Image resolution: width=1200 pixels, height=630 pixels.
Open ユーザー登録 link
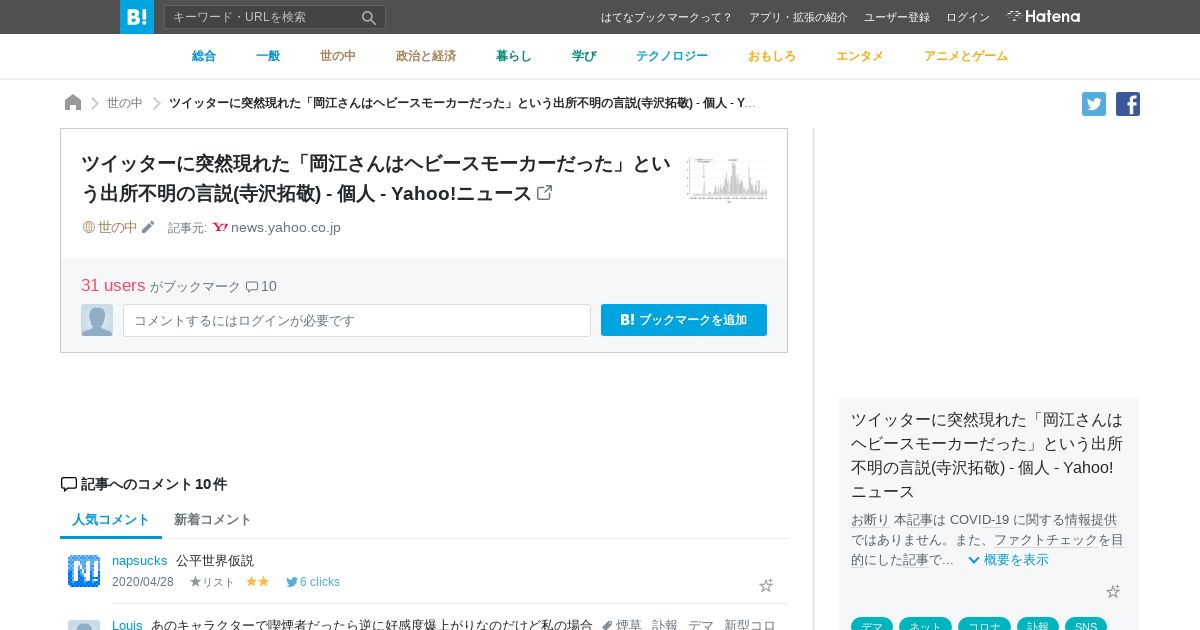pyautogui.click(x=897, y=17)
